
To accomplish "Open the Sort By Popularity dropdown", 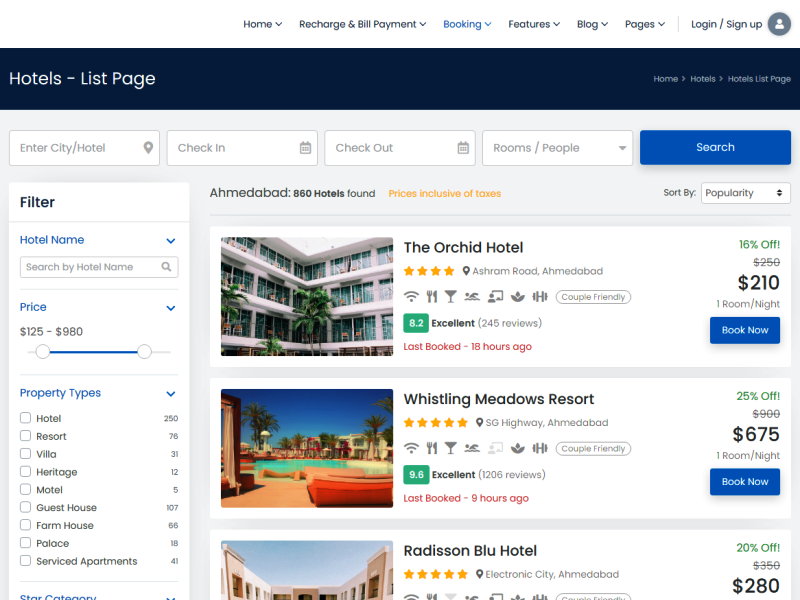I will pos(745,192).
